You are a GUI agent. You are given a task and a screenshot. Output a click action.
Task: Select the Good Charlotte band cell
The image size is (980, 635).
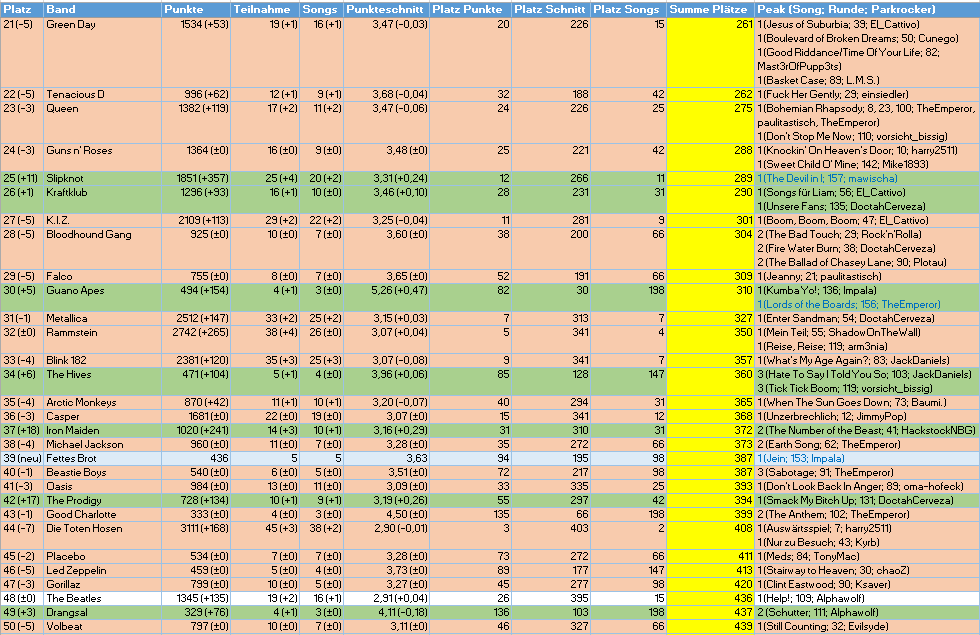(102, 514)
